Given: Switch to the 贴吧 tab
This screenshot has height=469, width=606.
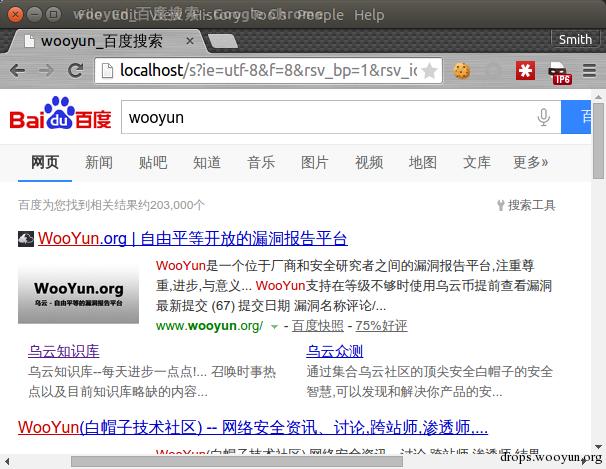Looking at the screenshot, I should pyautogui.click(x=153, y=162).
